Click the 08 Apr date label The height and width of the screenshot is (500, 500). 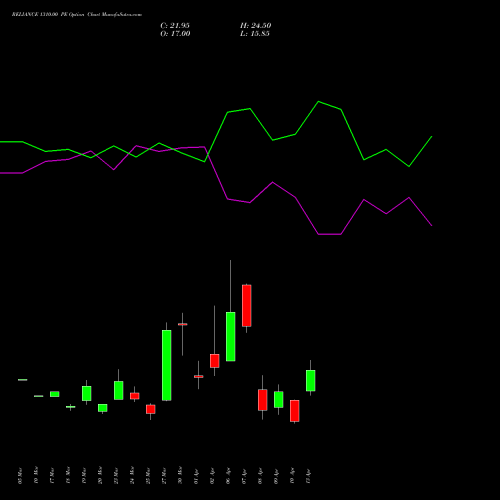coord(260,476)
